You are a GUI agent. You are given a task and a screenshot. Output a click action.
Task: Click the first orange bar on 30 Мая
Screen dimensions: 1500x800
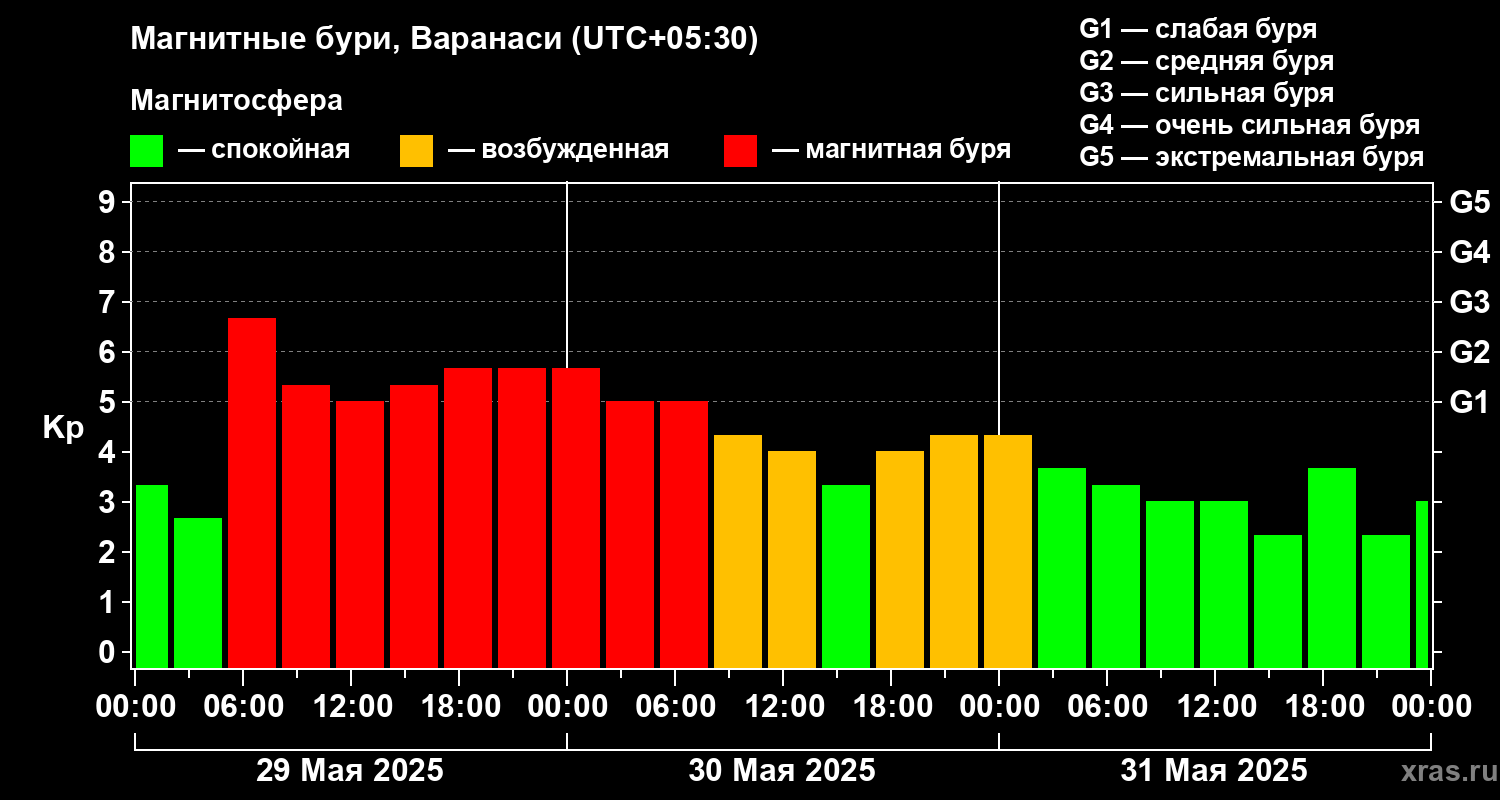click(x=738, y=551)
